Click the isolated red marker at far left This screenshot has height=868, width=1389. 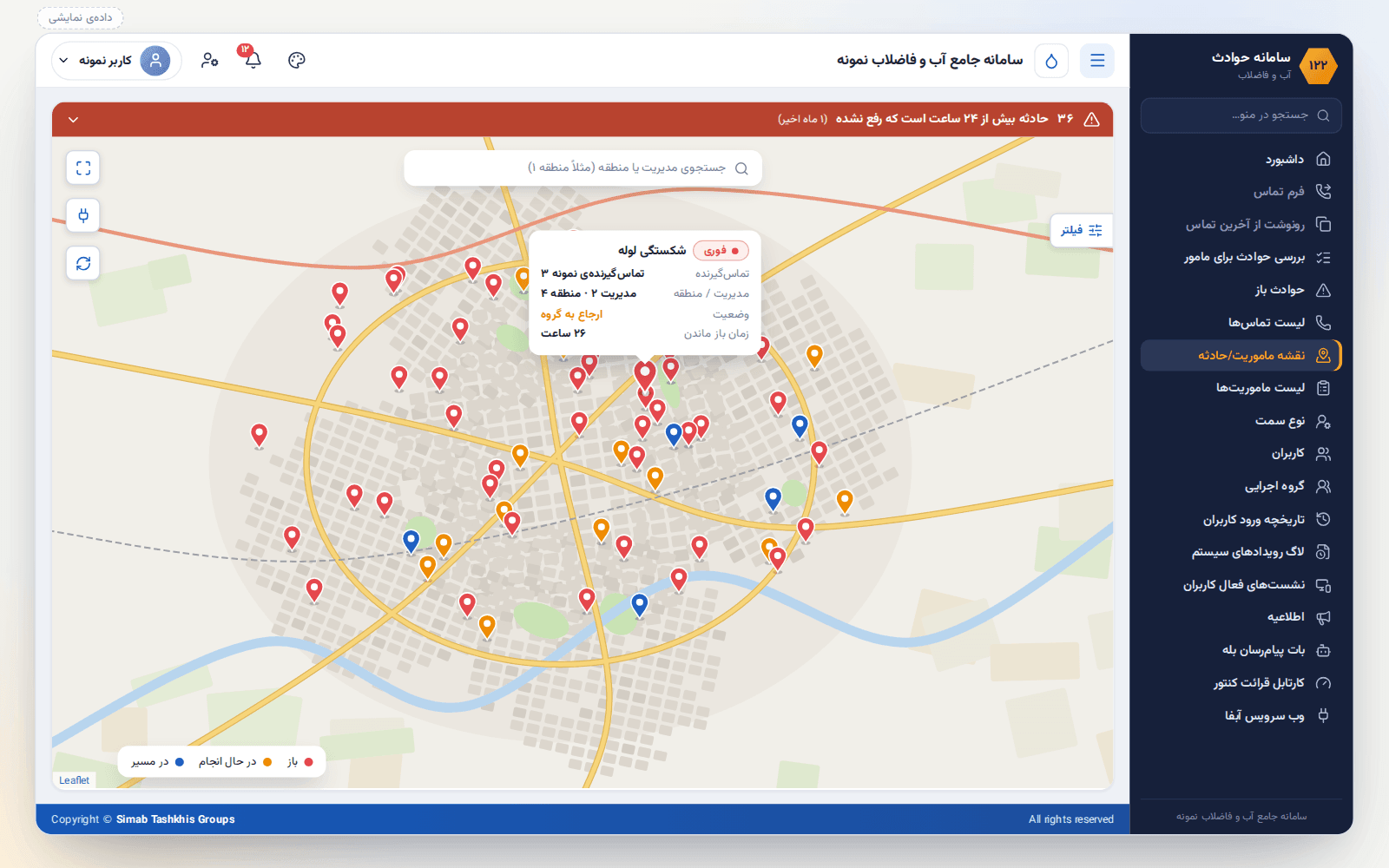click(x=259, y=435)
